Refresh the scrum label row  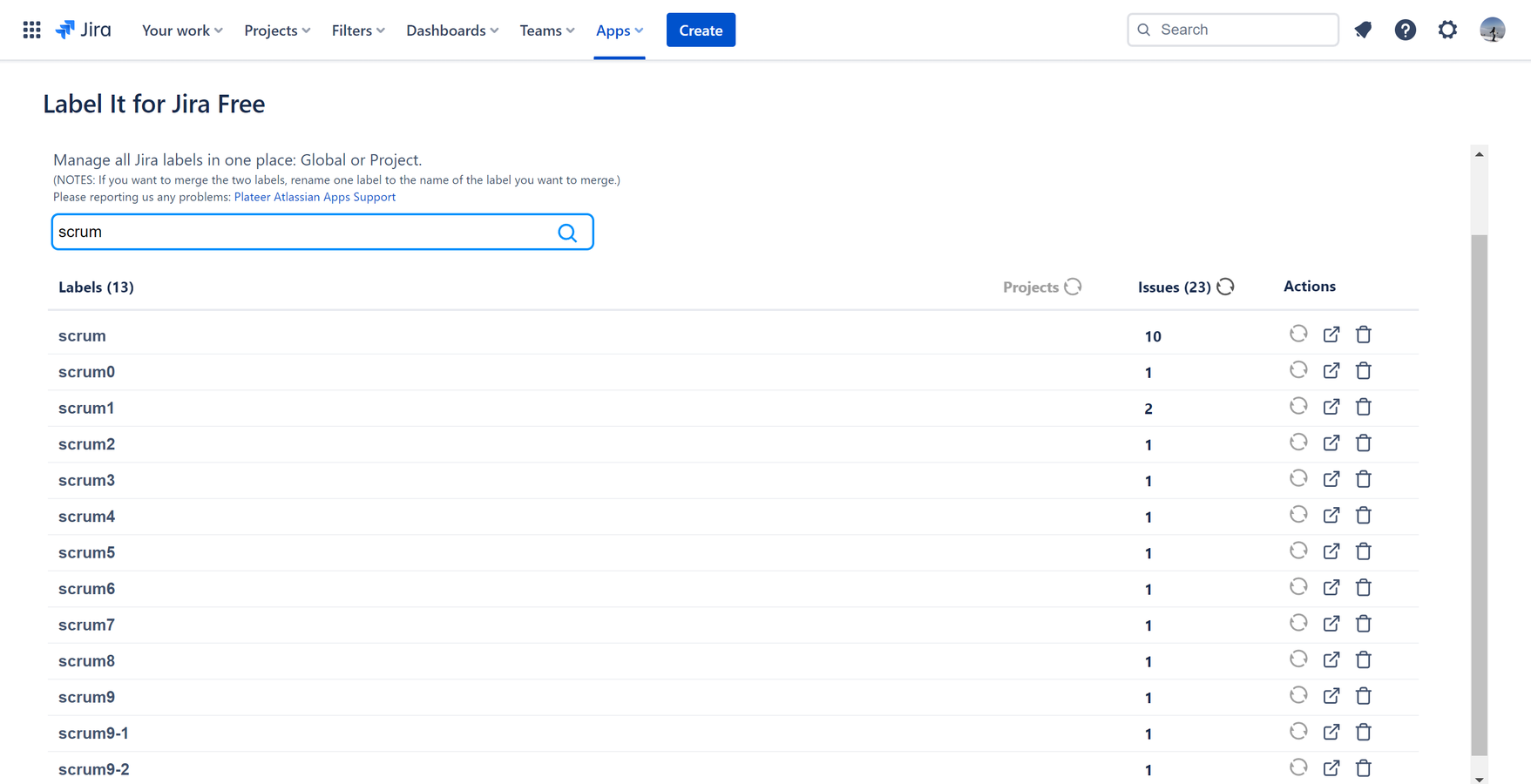1298,335
